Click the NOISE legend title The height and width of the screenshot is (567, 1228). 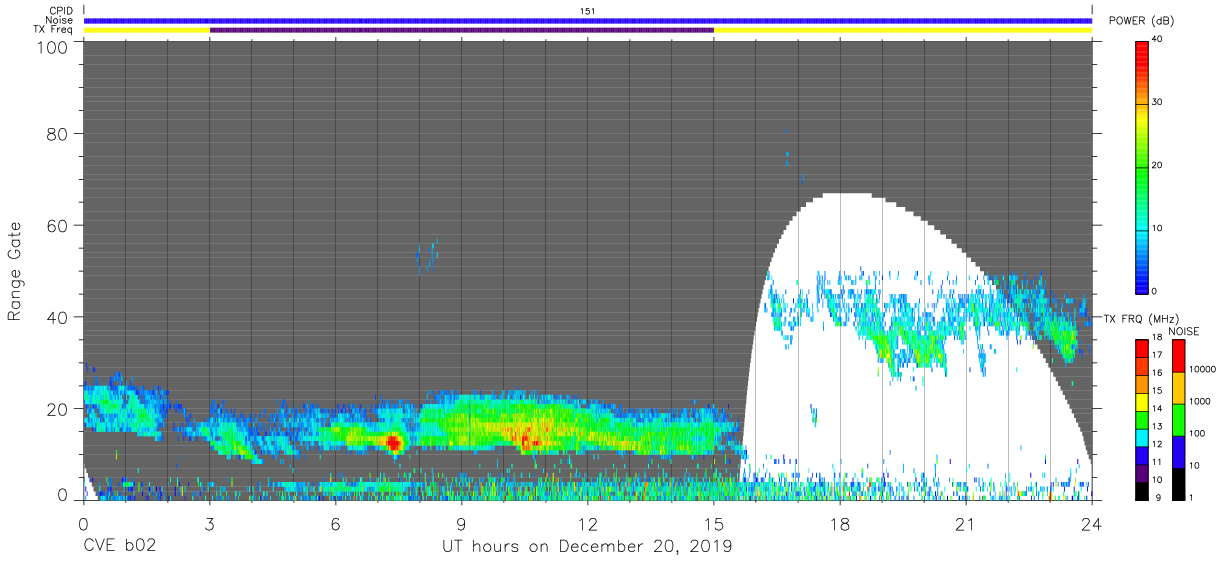pos(1185,331)
